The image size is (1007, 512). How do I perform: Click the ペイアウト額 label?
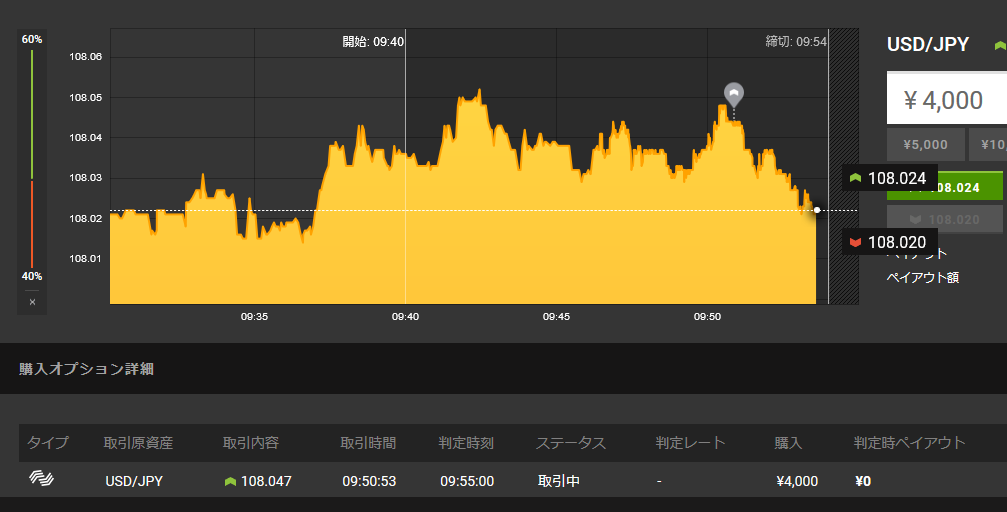pyautogui.click(x=923, y=278)
